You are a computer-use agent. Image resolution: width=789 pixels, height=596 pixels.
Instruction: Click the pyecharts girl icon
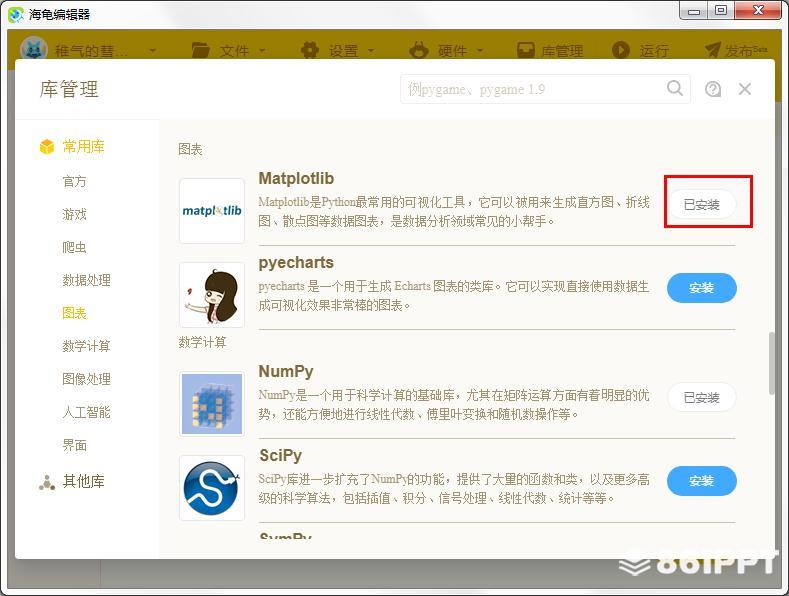pyautogui.click(x=212, y=295)
